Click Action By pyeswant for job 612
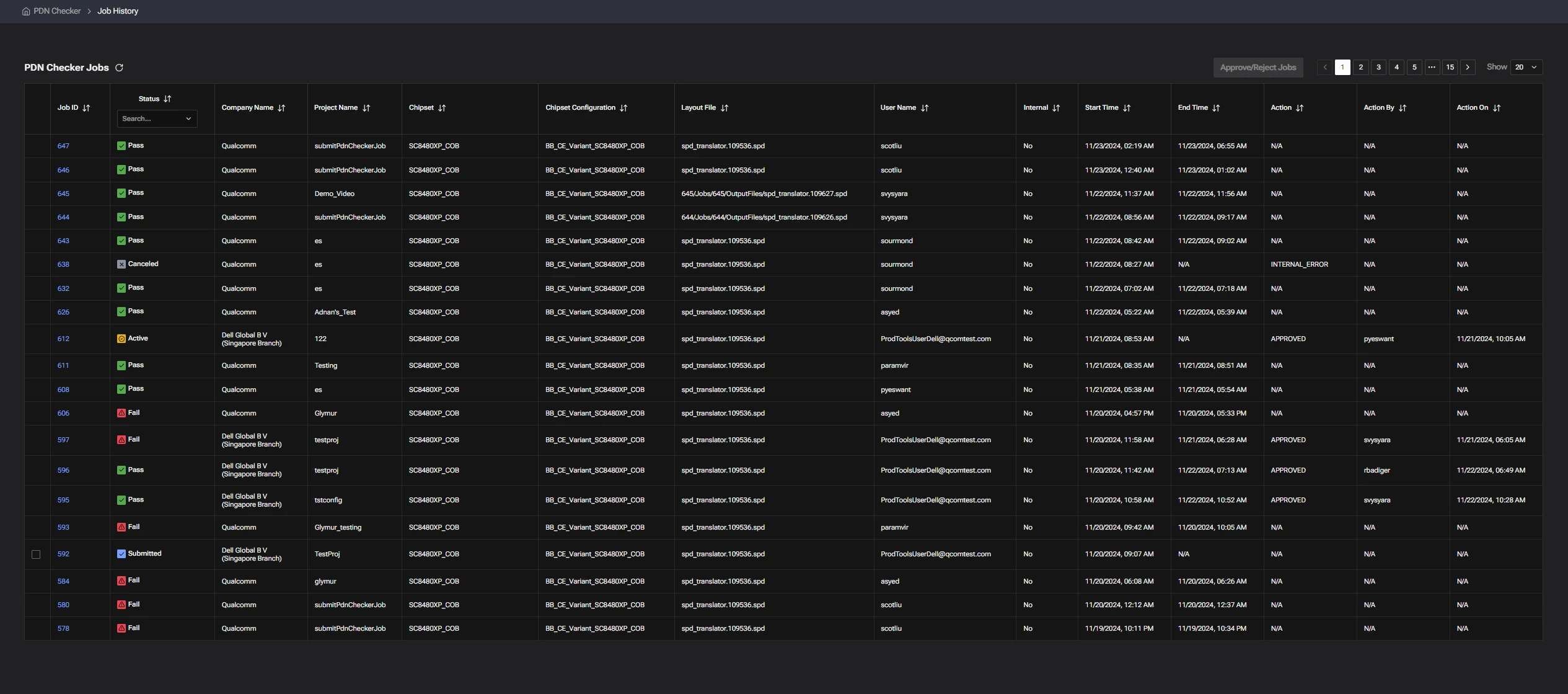Viewport: 1568px width, 694px height. (x=1378, y=339)
